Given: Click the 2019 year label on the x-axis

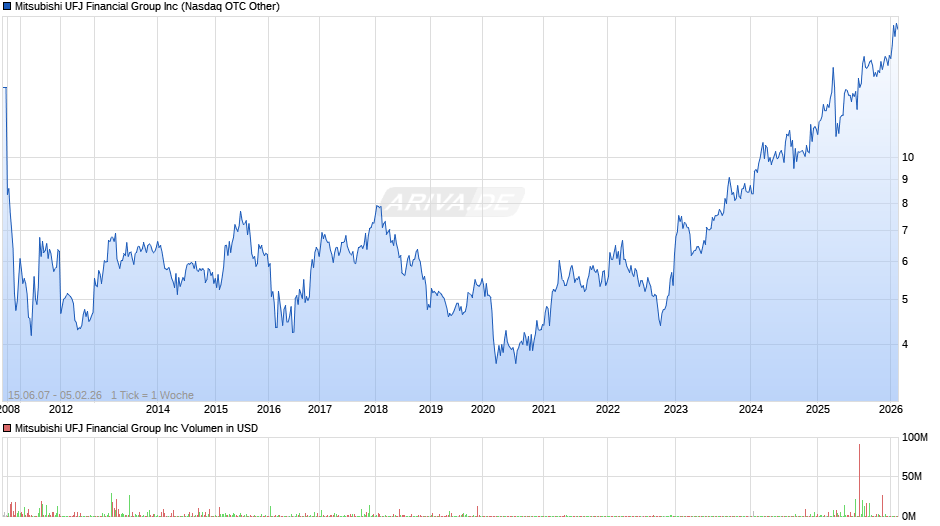Looking at the screenshot, I should click(430, 409).
